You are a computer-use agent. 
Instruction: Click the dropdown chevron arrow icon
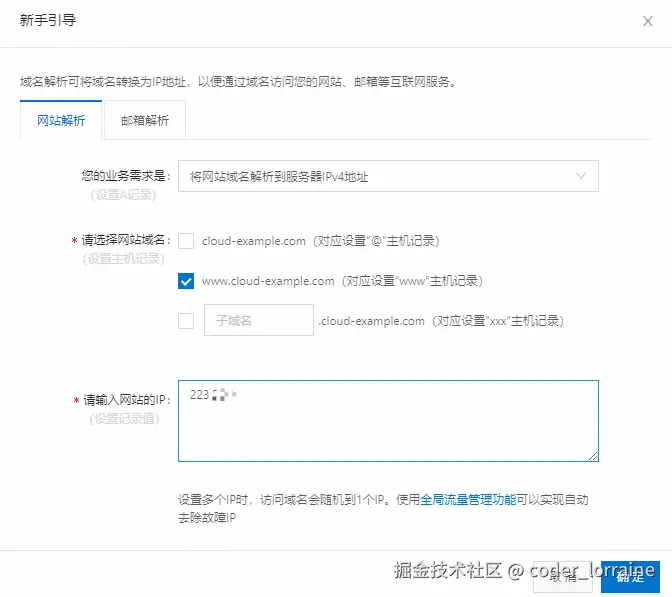click(x=581, y=176)
